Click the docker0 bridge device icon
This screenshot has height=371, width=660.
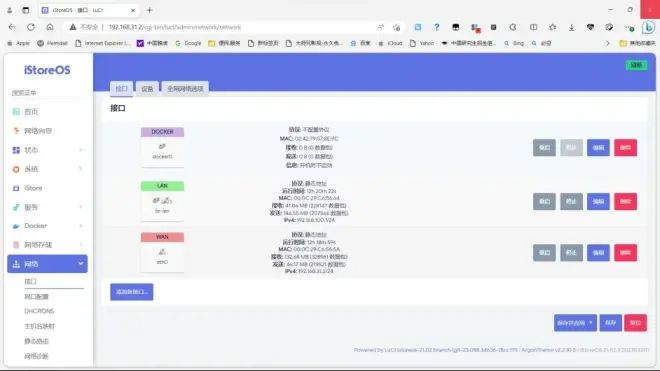tap(162, 147)
